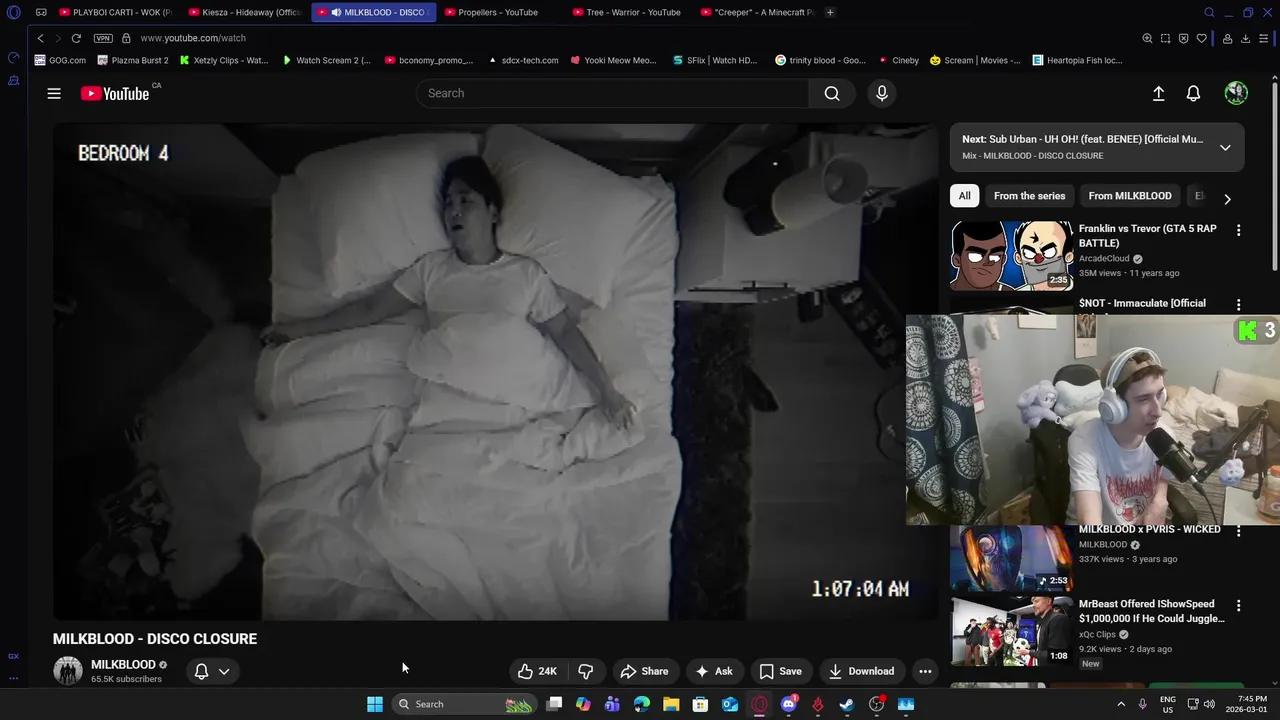Open MILKBLOOD channel name link
The image size is (1280, 720).
pyautogui.click(x=123, y=664)
